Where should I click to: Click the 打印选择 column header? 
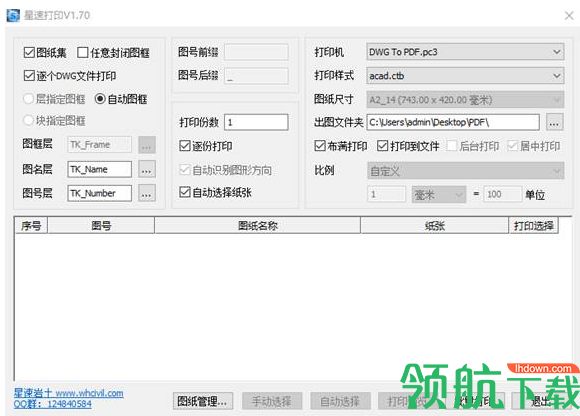533,225
